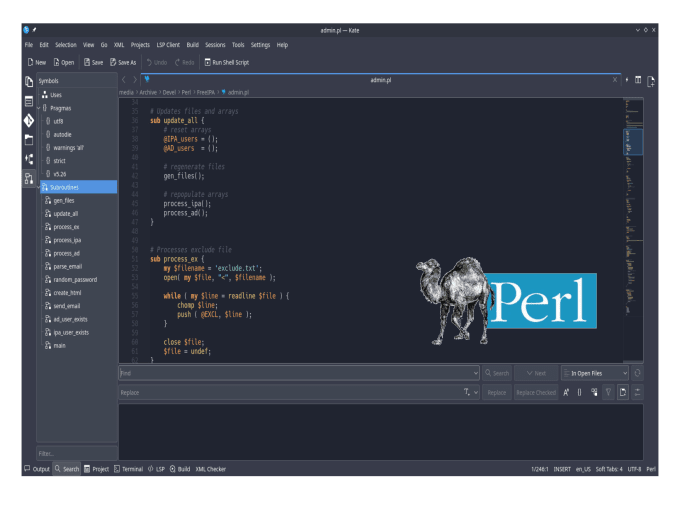Go back with the left arrow navigation icon

click(x=124, y=80)
